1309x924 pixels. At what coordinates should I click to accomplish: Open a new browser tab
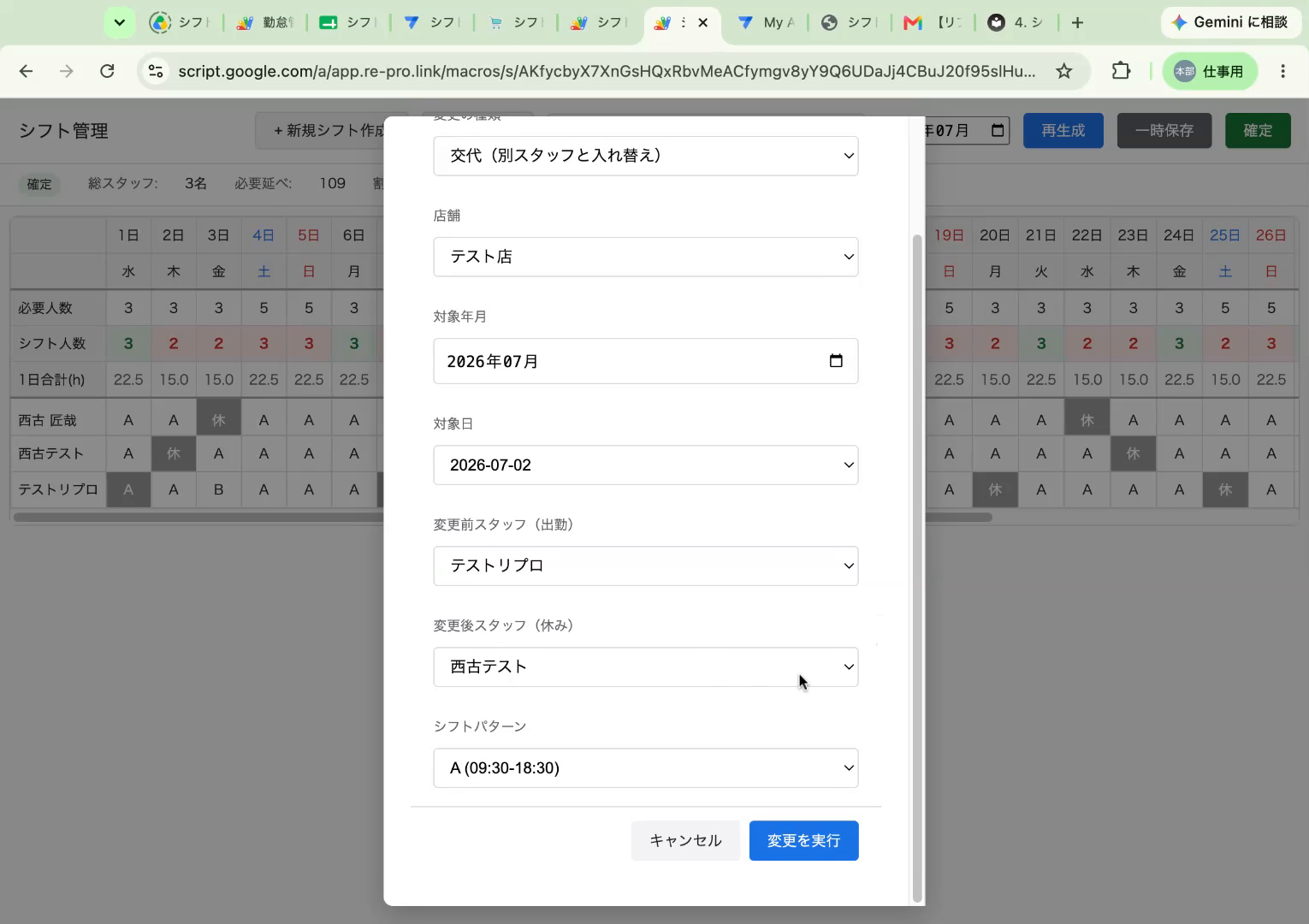coord(1077,23)
